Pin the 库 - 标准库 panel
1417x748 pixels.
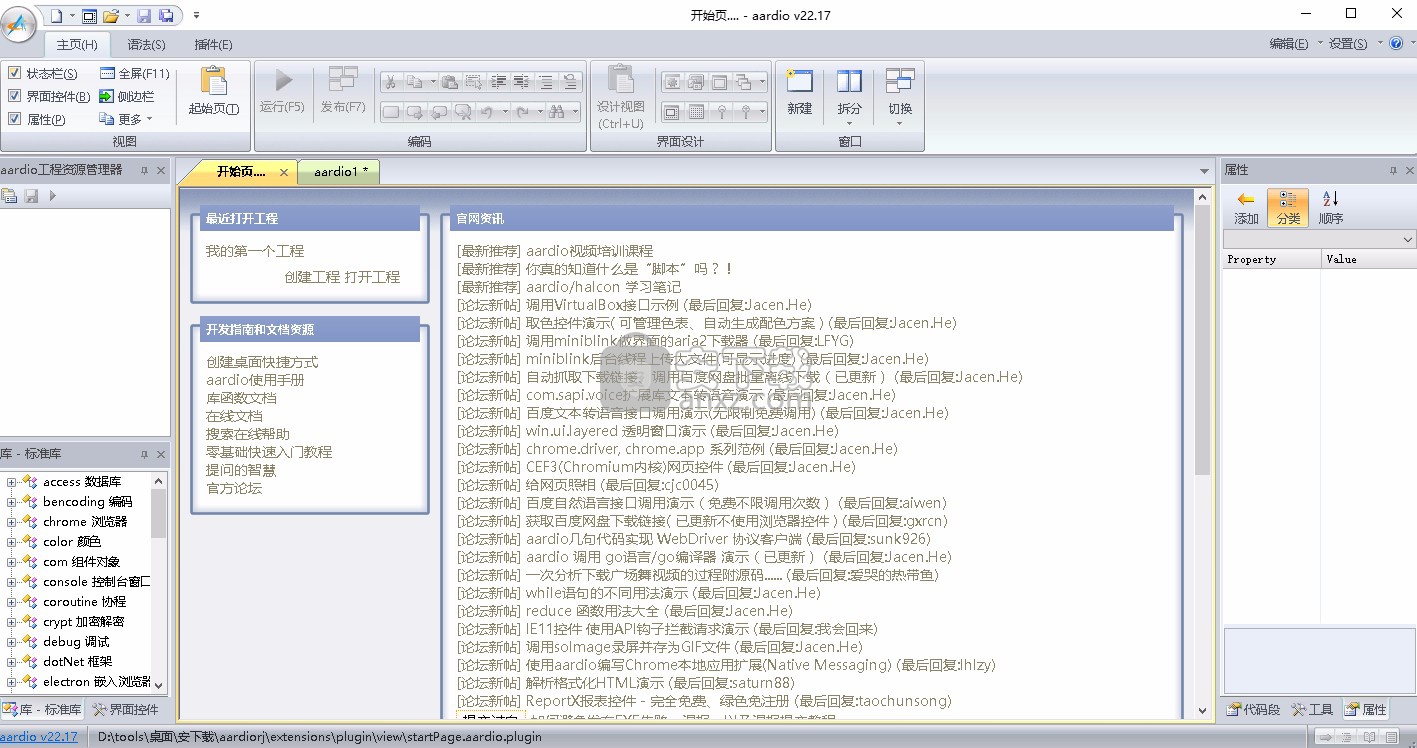point(144,453)
